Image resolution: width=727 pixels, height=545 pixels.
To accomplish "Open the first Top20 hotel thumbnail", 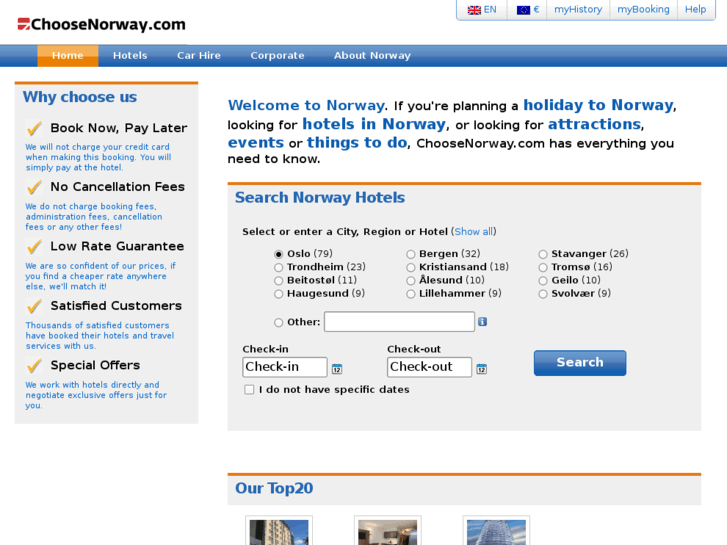I will point(279,531).
